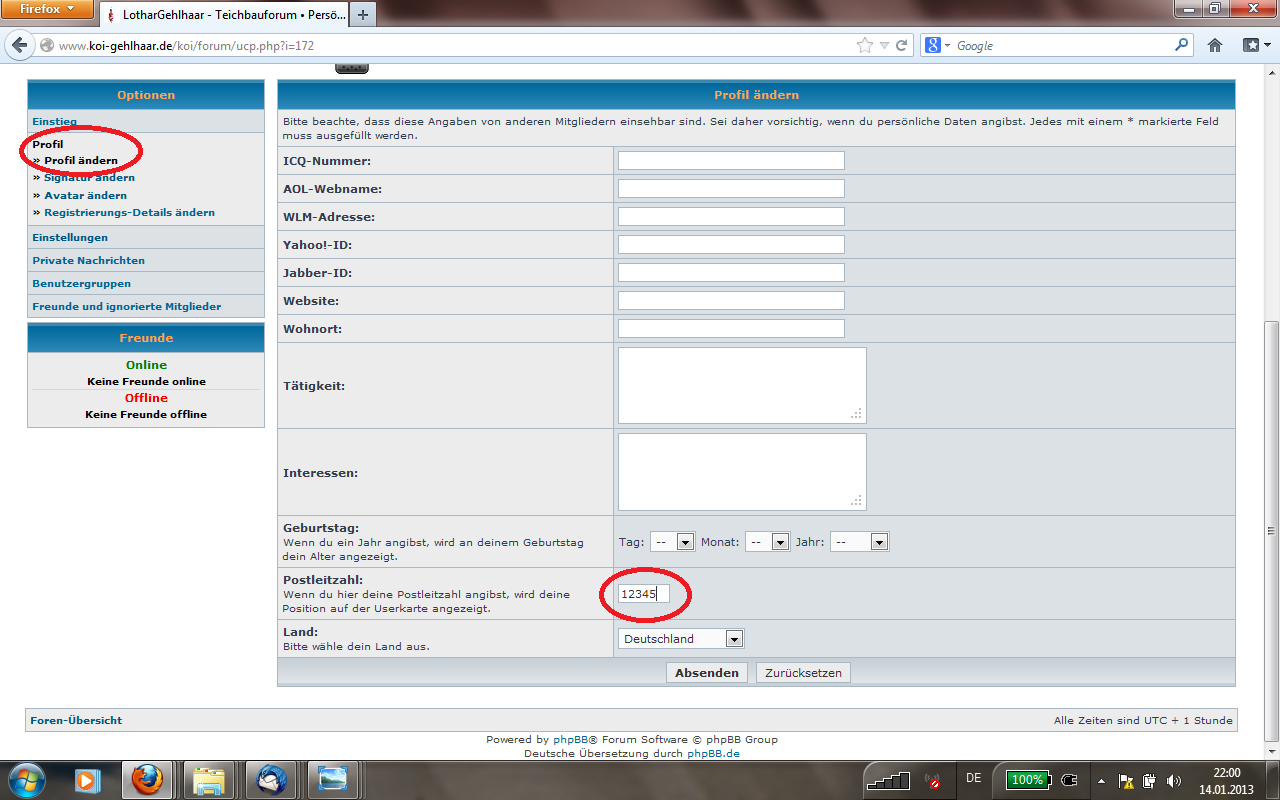The width and height of the screenshot is (1280, 800).
Task: Open the Firefox home page icon
Action: click(x=1215, y=46)
